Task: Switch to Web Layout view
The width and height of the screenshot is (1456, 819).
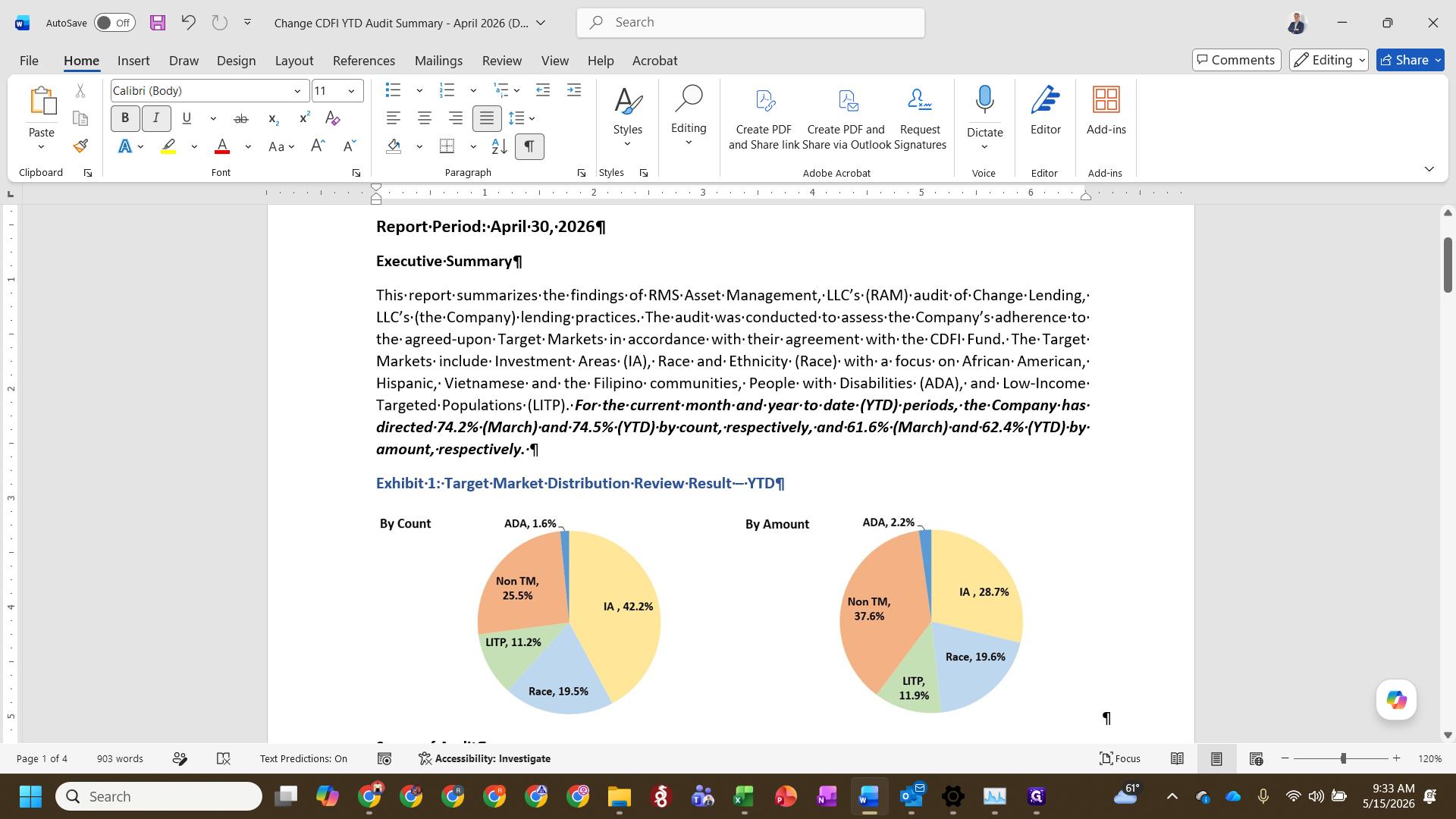Action: click(1256, 758)
